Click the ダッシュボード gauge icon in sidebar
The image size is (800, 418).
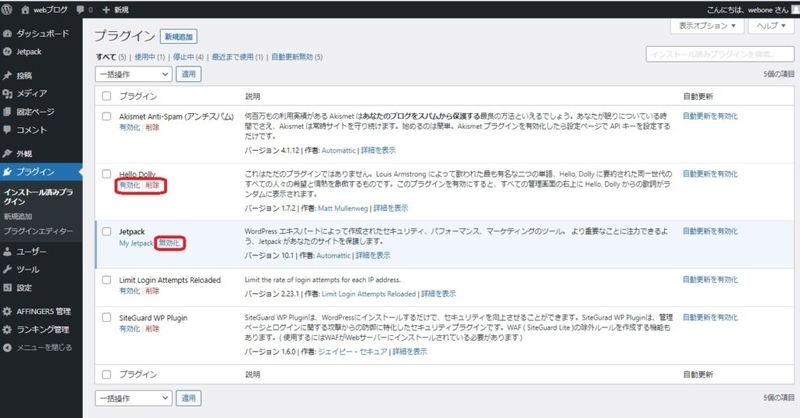coord(7,34)
